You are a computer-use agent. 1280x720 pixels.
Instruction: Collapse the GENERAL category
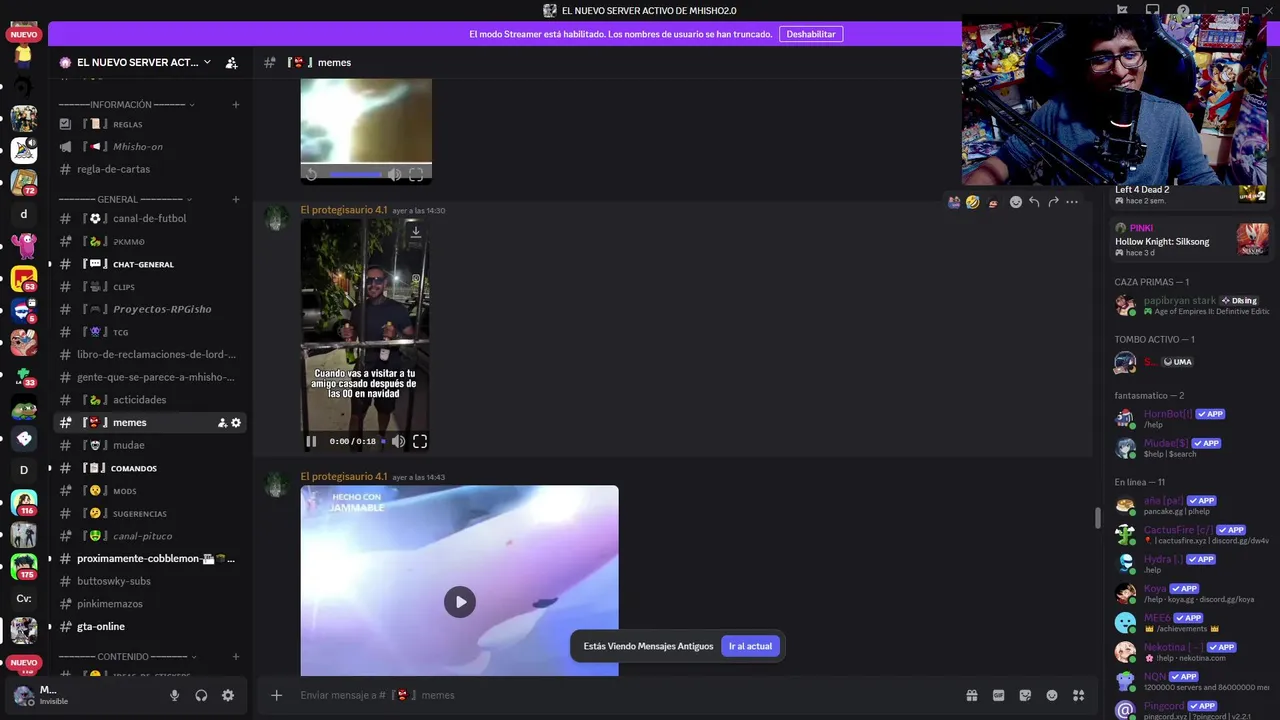coord(126,199)
